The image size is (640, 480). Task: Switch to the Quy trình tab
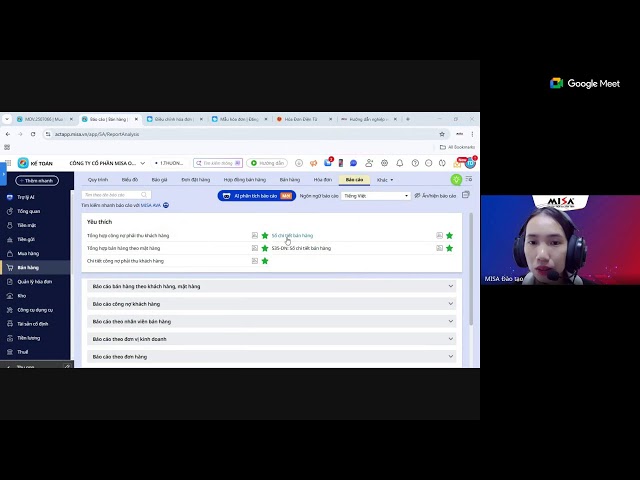(x=97, y=180)
